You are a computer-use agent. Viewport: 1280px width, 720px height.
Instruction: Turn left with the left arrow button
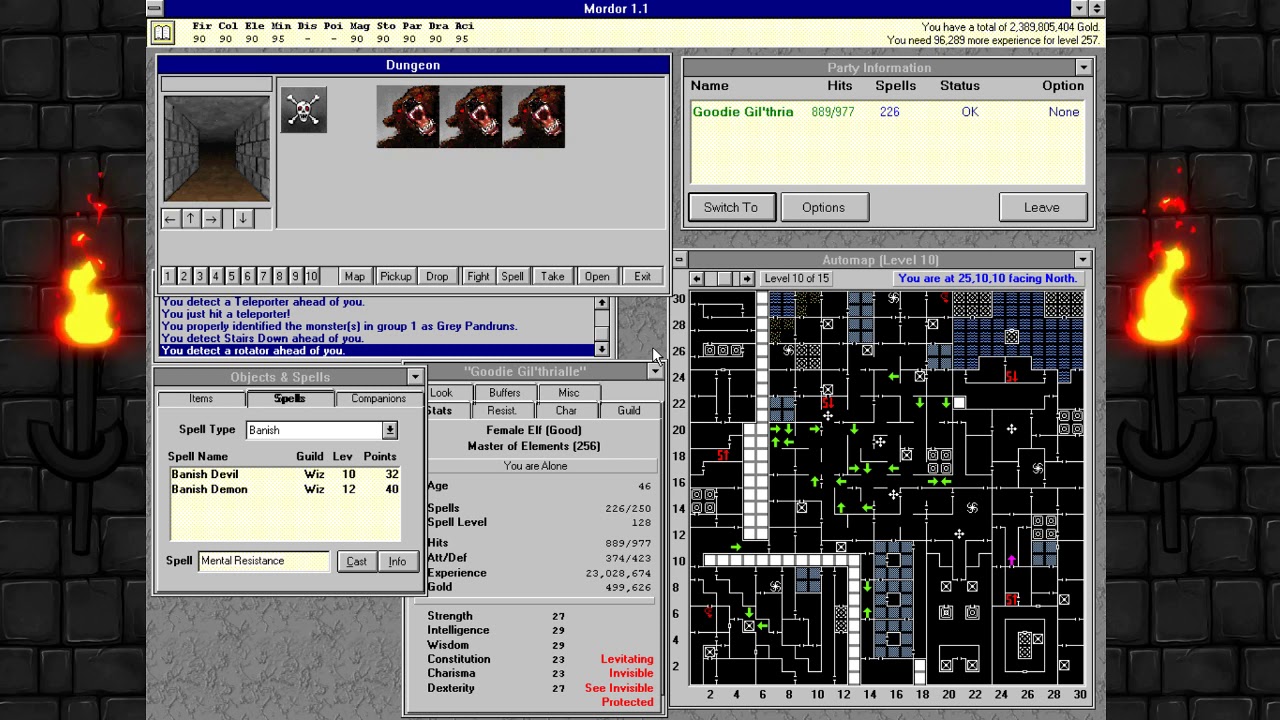170,219
